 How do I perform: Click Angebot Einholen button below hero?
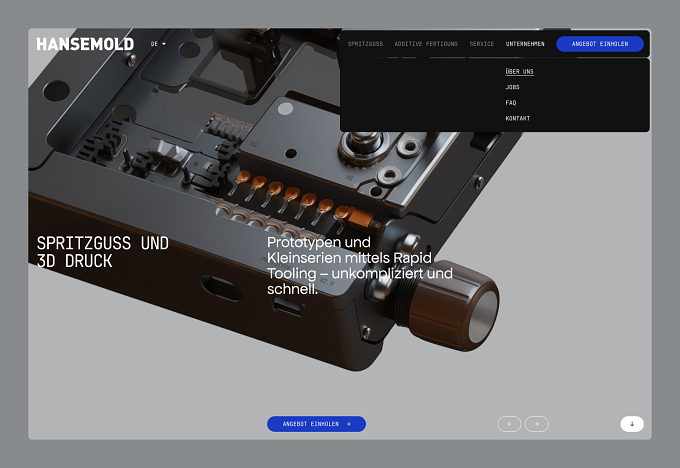pyautogui.click(x=316, y=424)
